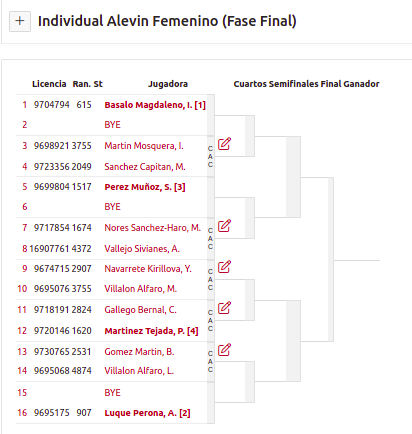The height and width of the screenshot is (434, 412).
Task: Select player Sanchez Capitan, M.
Action: (145, 167)
